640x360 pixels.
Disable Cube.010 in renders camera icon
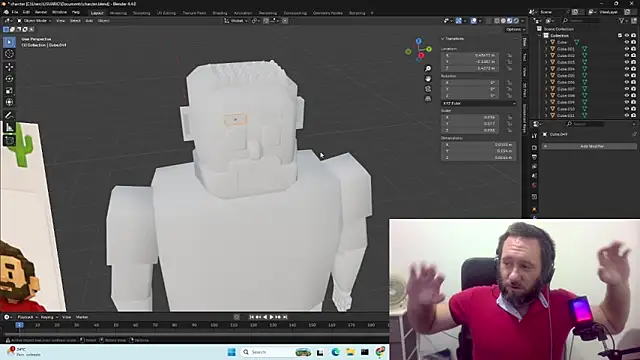point(633,109)
